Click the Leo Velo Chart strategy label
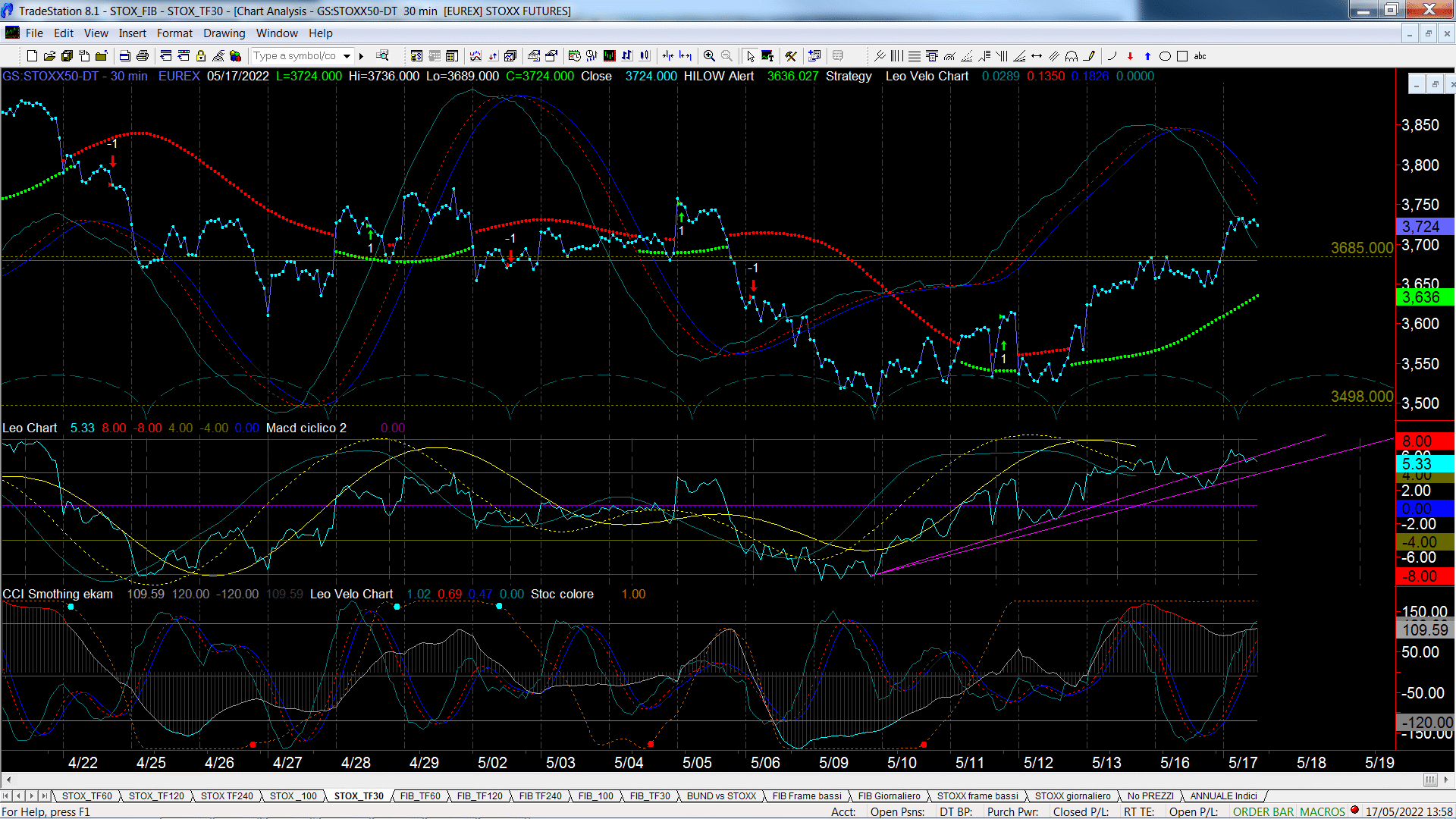This screenshot has width=1456, height=819. coord(927,76)
